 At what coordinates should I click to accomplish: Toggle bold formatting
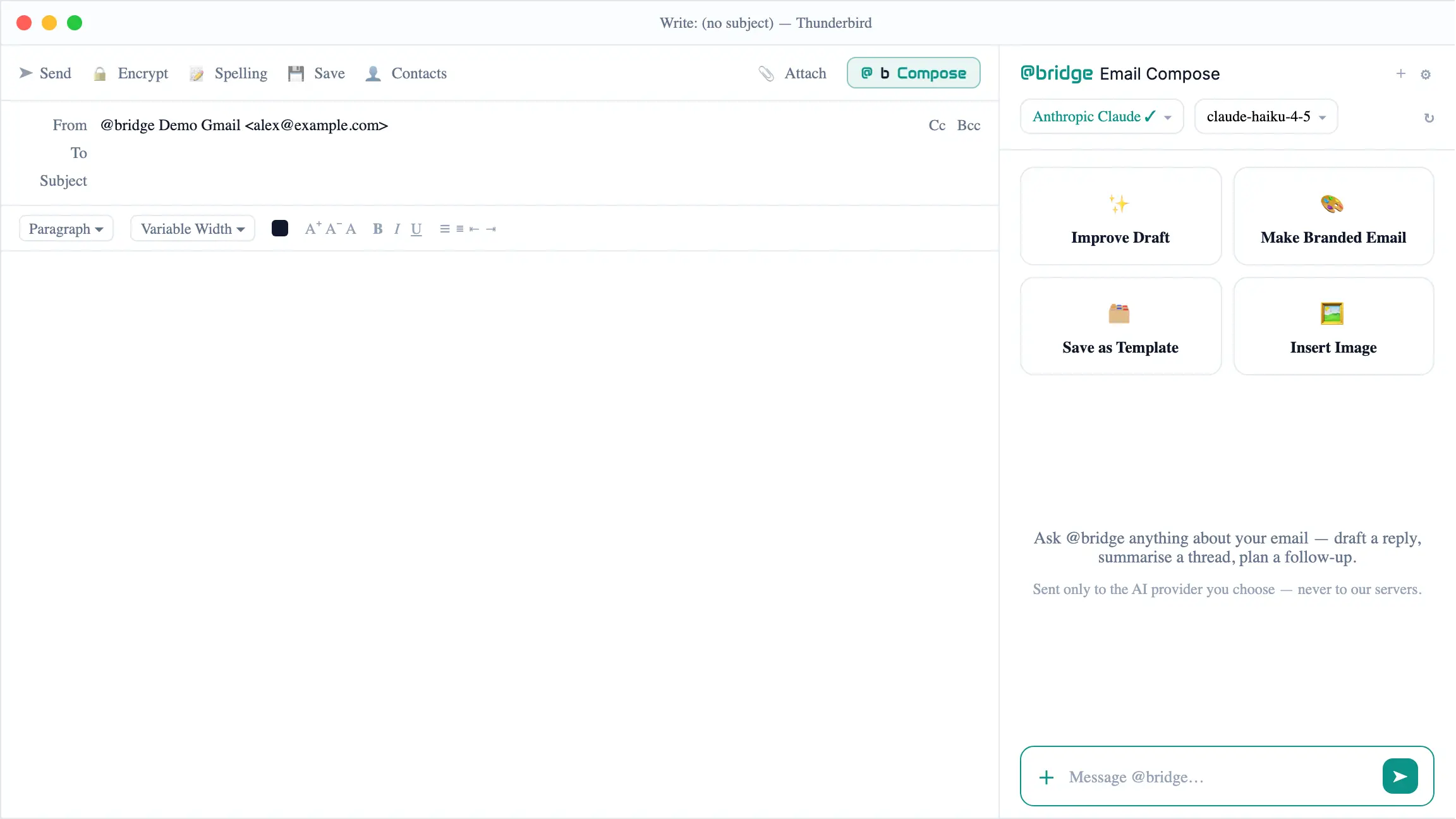tap(378, 229)
